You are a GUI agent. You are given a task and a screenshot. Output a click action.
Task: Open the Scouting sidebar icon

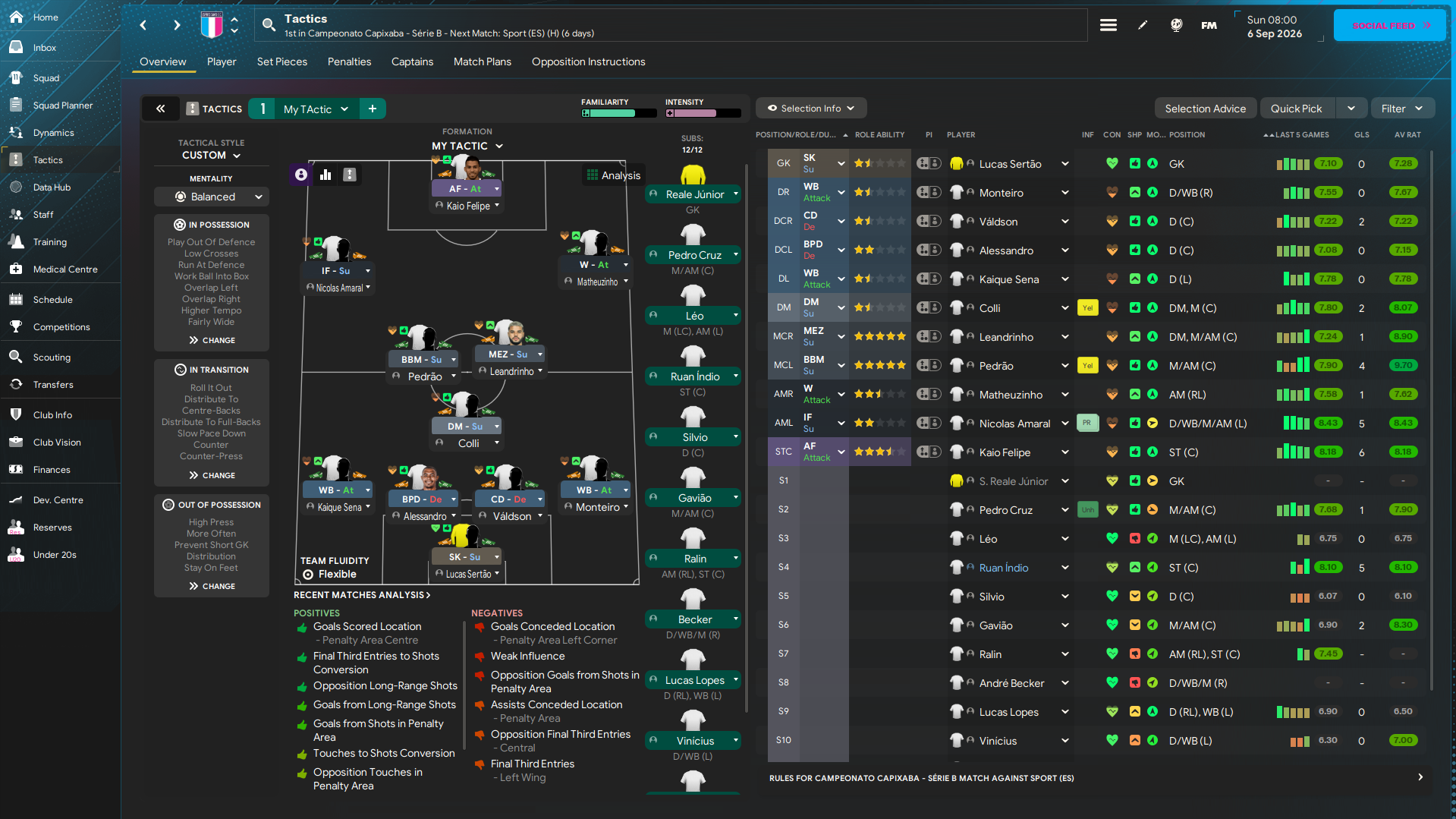(16, 357)
